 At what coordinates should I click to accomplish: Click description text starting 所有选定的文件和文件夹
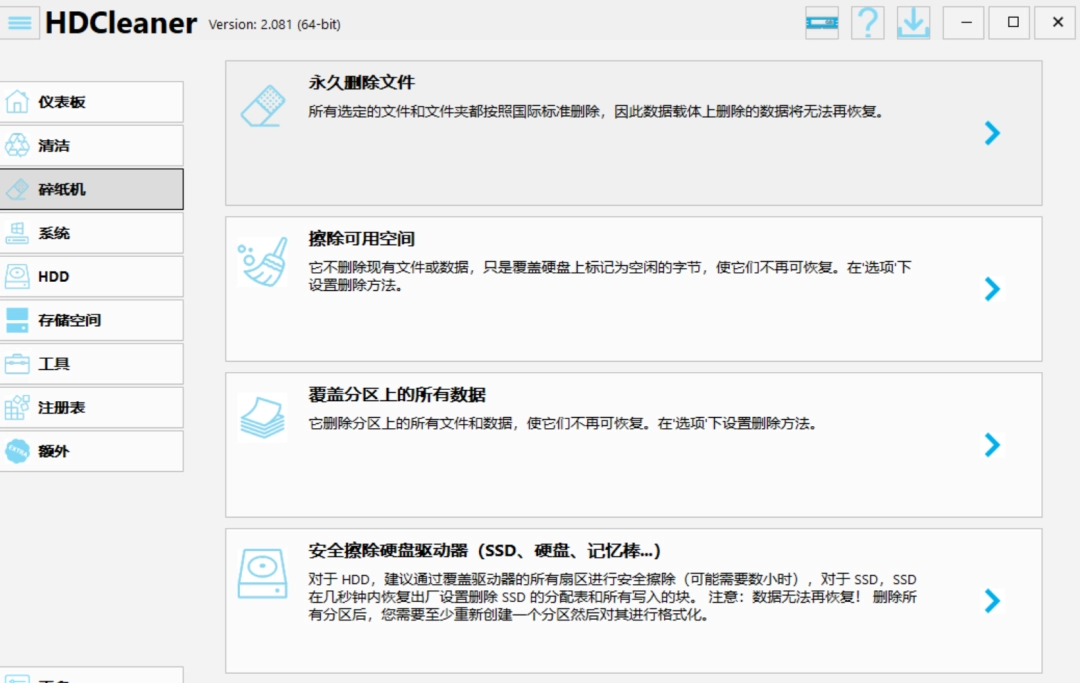tap(596, 112)
